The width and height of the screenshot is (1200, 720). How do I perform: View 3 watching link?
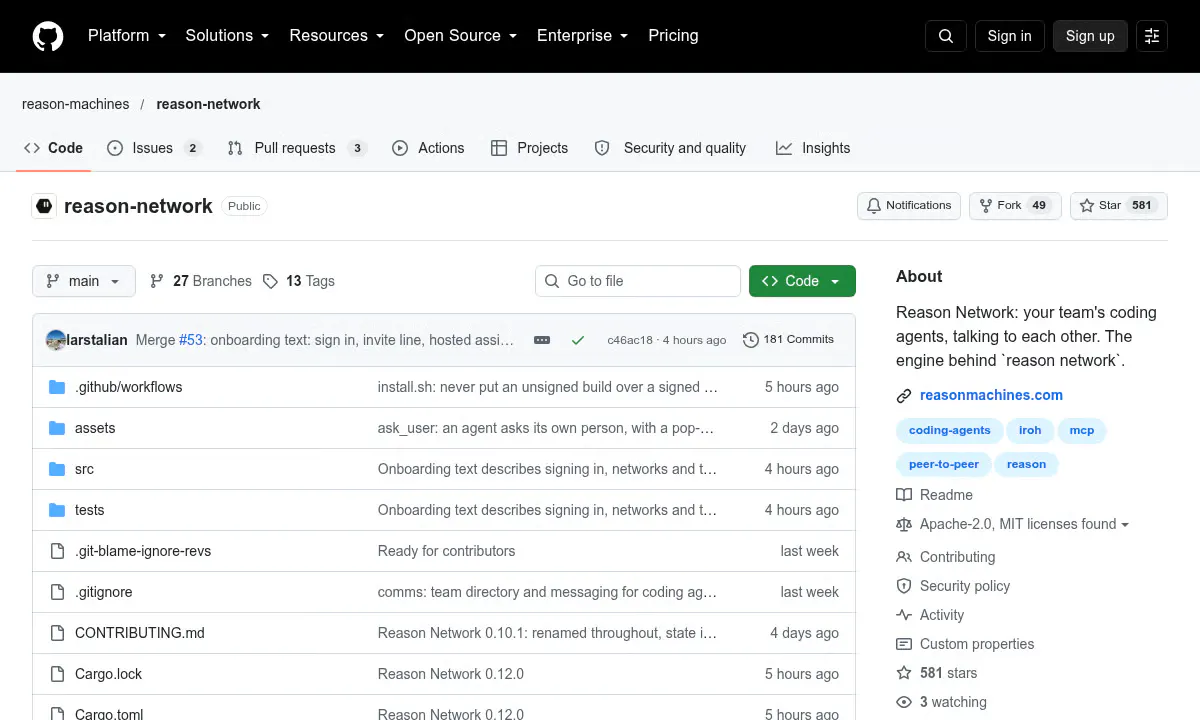(941, 702)
